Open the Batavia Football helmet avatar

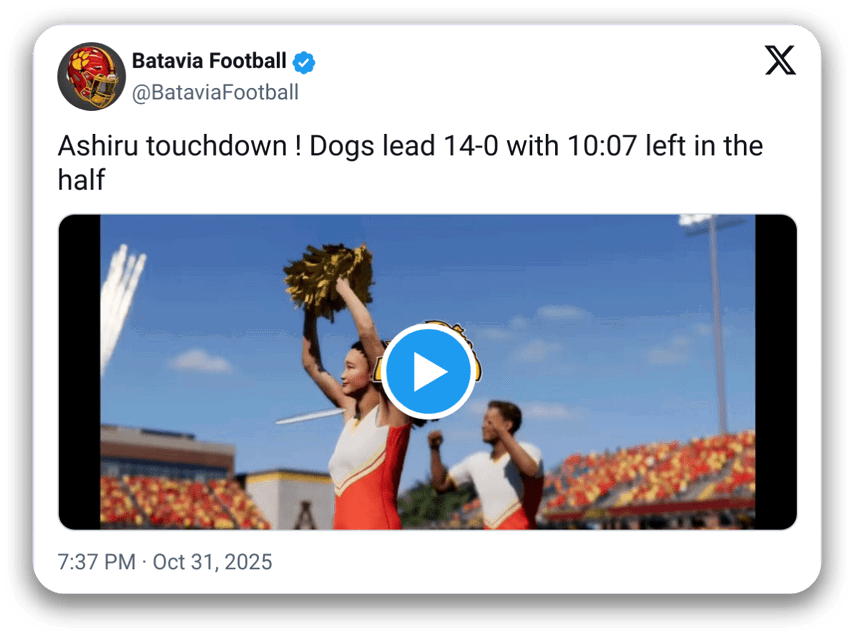(x=91, y=77)
